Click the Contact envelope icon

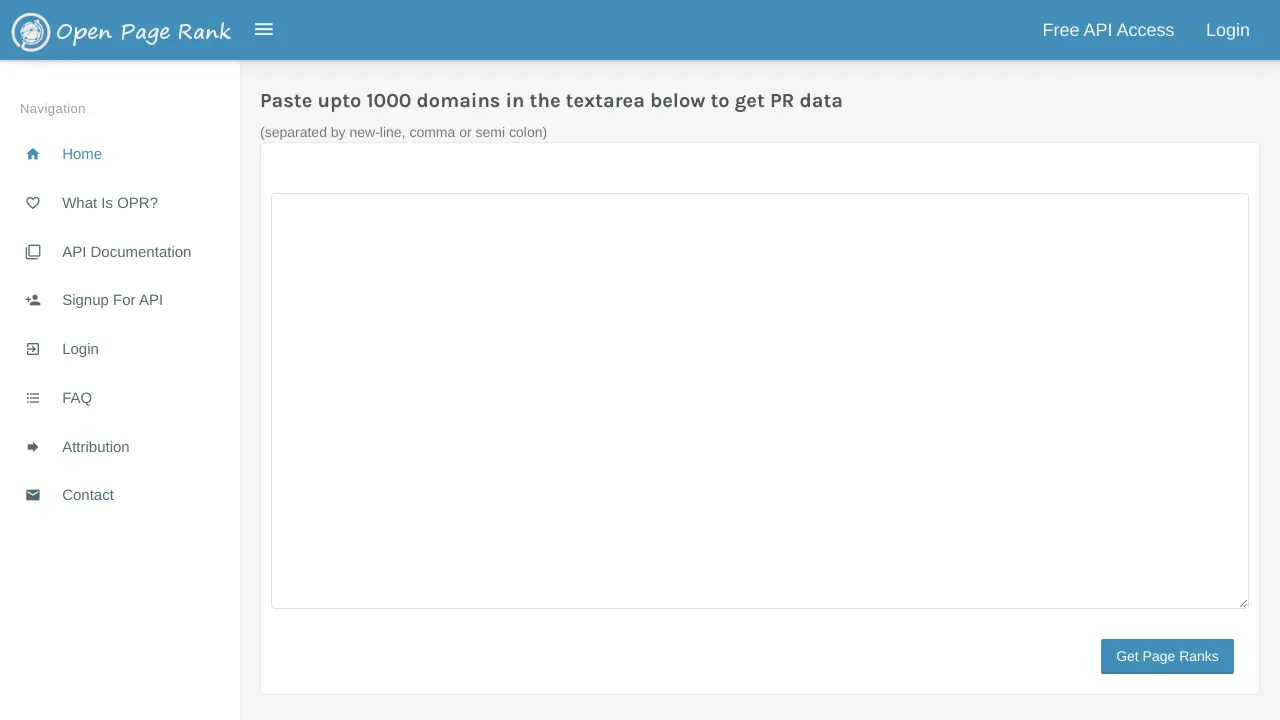pyautogui.click(x=33, y=495)
